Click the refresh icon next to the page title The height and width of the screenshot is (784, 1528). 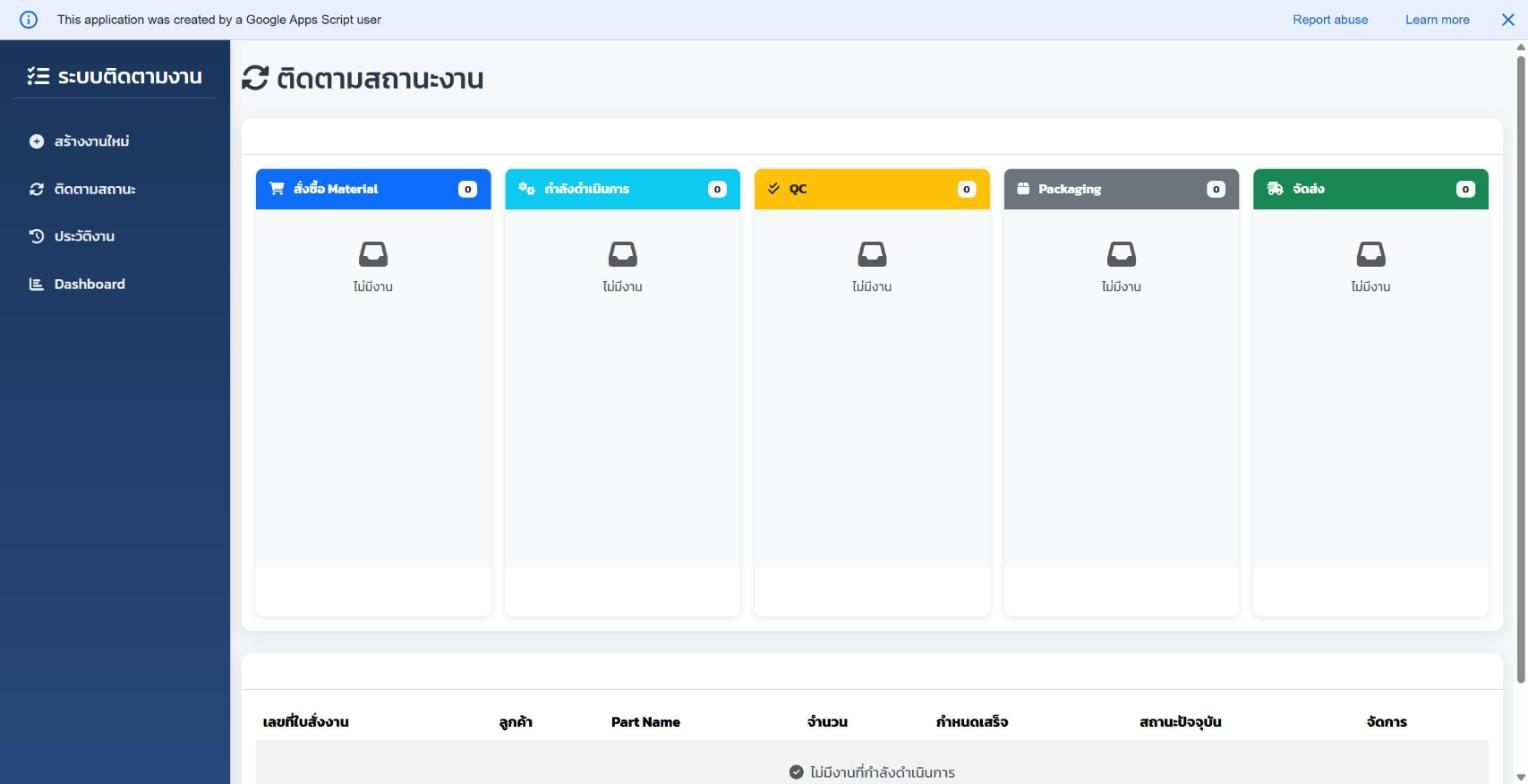[x=255, y=78]
